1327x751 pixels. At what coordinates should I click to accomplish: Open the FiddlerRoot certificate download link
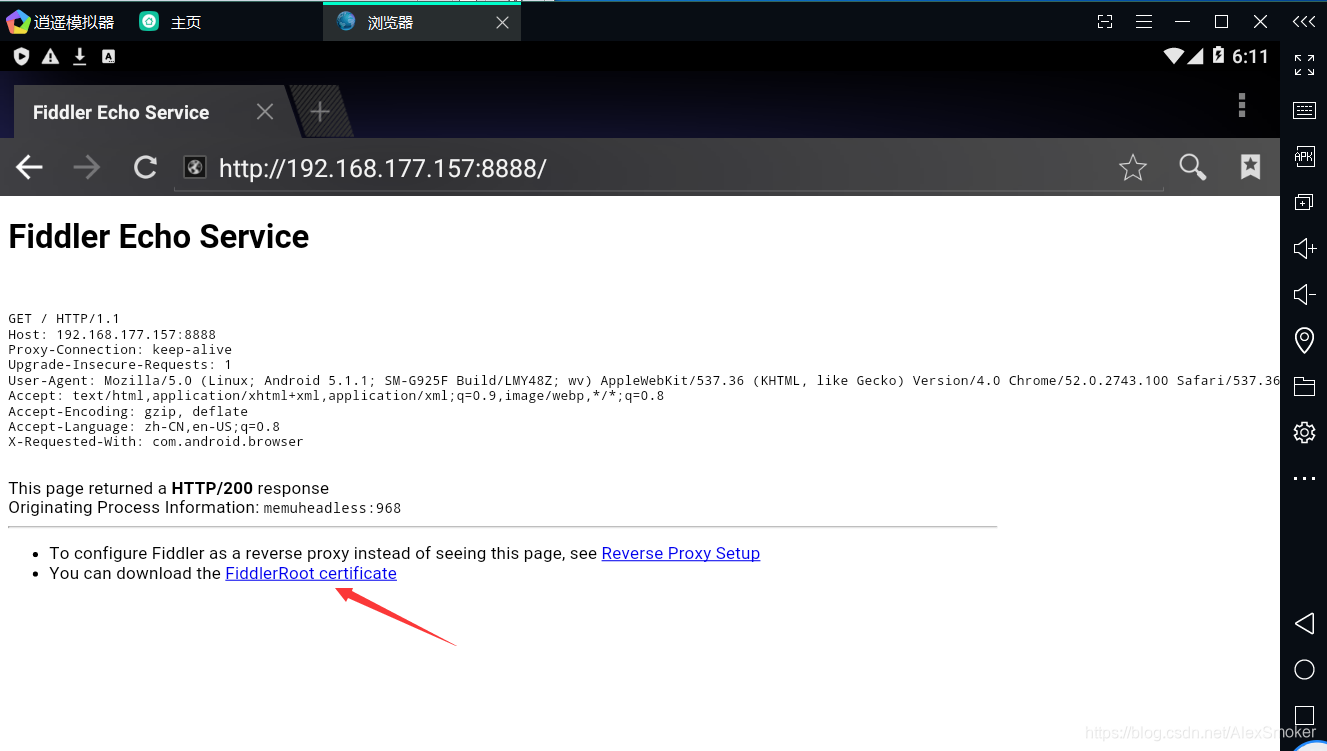coord(311,573)
